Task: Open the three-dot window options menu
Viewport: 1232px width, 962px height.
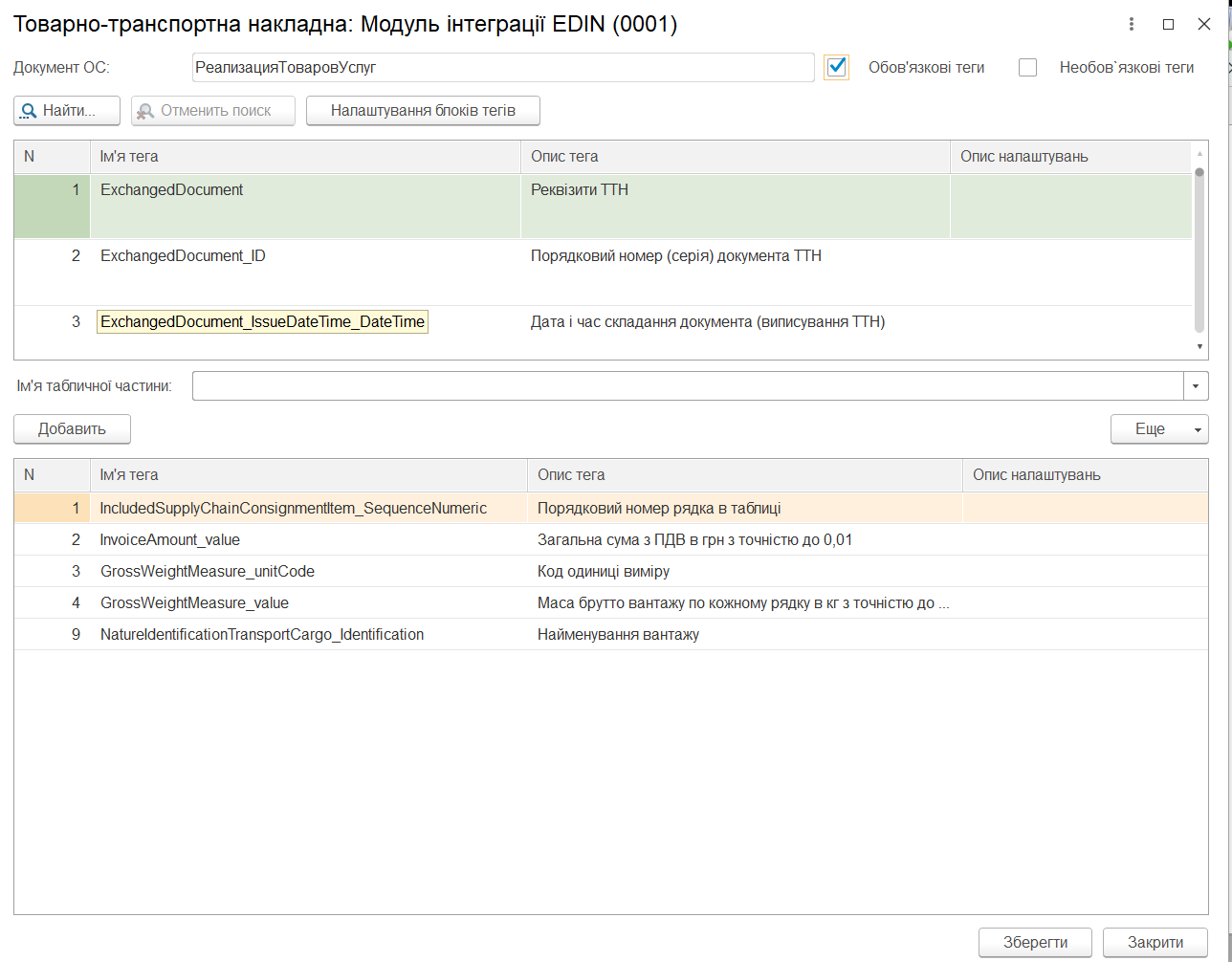Action: pyautogui.click(x=1132, y=25)
